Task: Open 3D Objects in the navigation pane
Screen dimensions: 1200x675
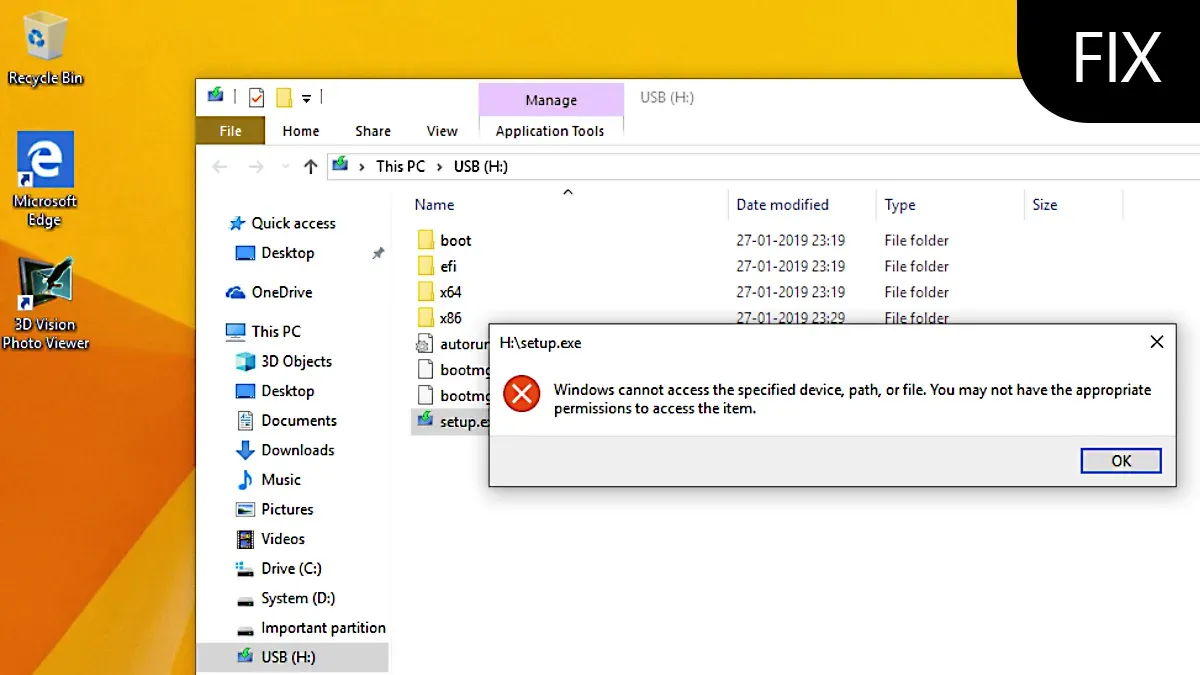Action: 284,361
